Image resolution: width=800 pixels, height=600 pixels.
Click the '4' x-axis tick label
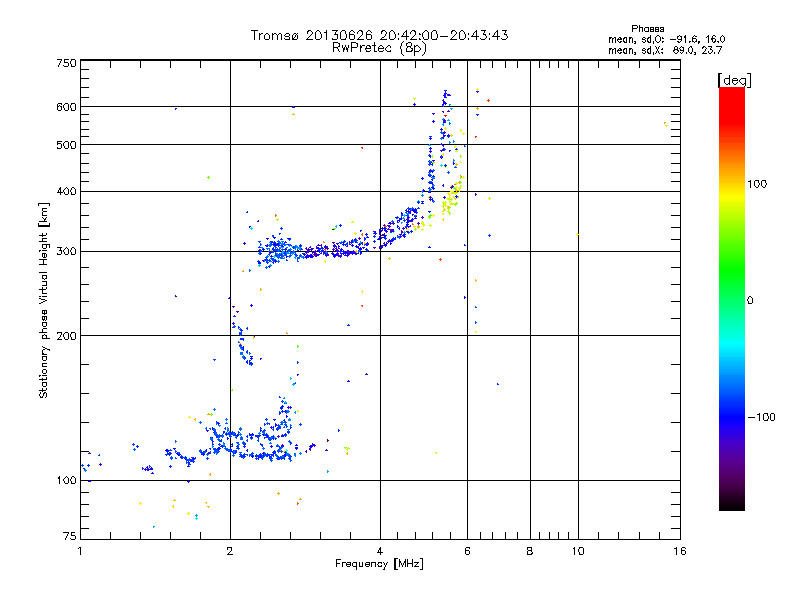(380, 551)
